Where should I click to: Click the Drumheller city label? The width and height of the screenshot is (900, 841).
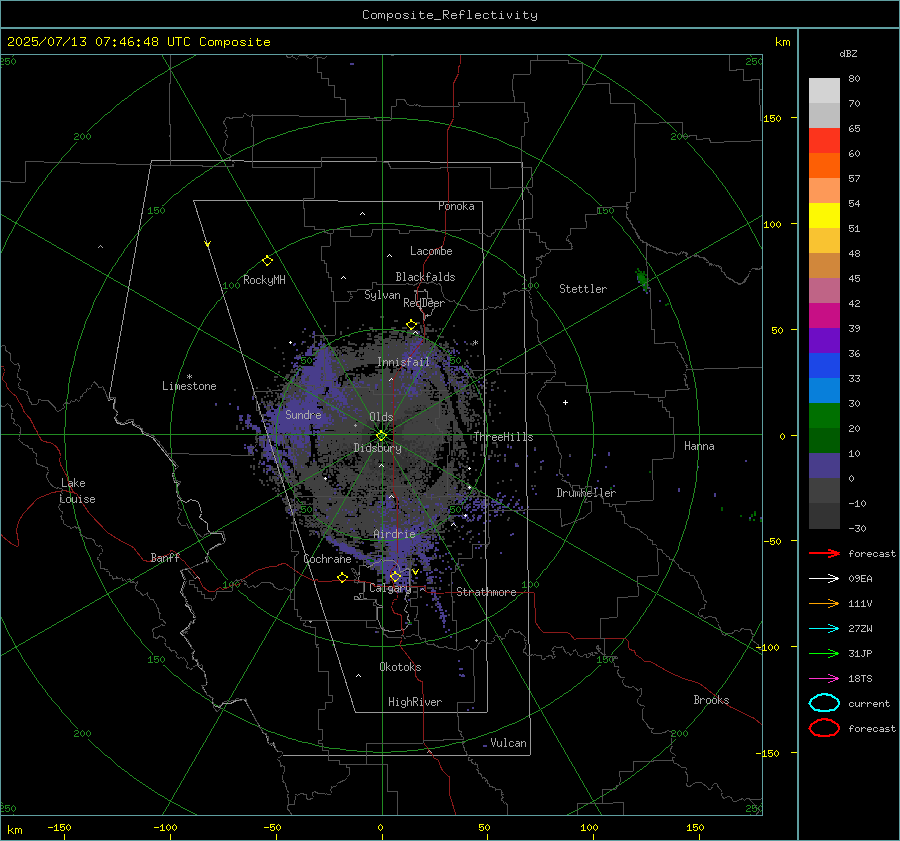click(x=586, y=493)
